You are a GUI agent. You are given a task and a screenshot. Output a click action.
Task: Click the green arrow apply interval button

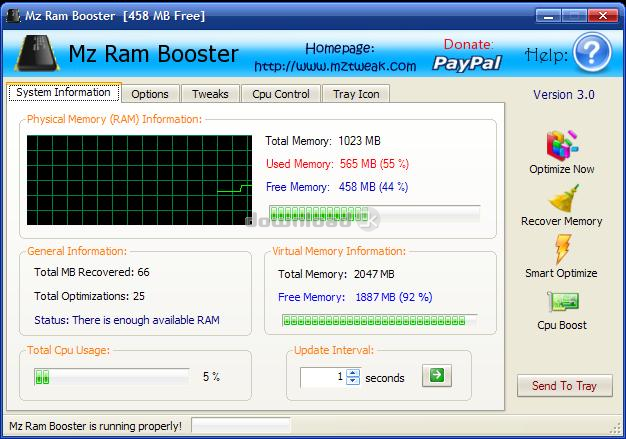click(x=437, y=376)
